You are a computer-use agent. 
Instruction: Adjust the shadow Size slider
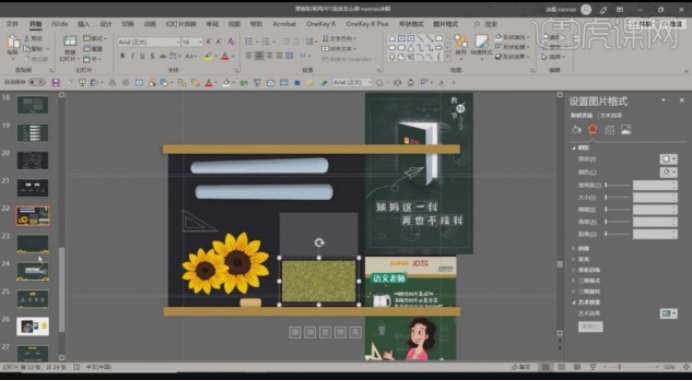coord(618,197)
